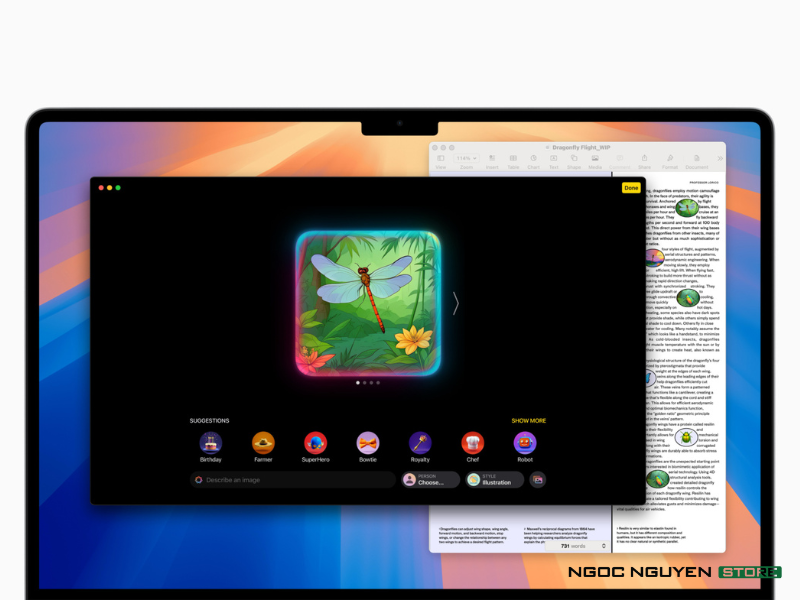Open the Media toolbar item in Pages
The width and height of the screenshot is (800, 600).
click(x=595, y=160)
